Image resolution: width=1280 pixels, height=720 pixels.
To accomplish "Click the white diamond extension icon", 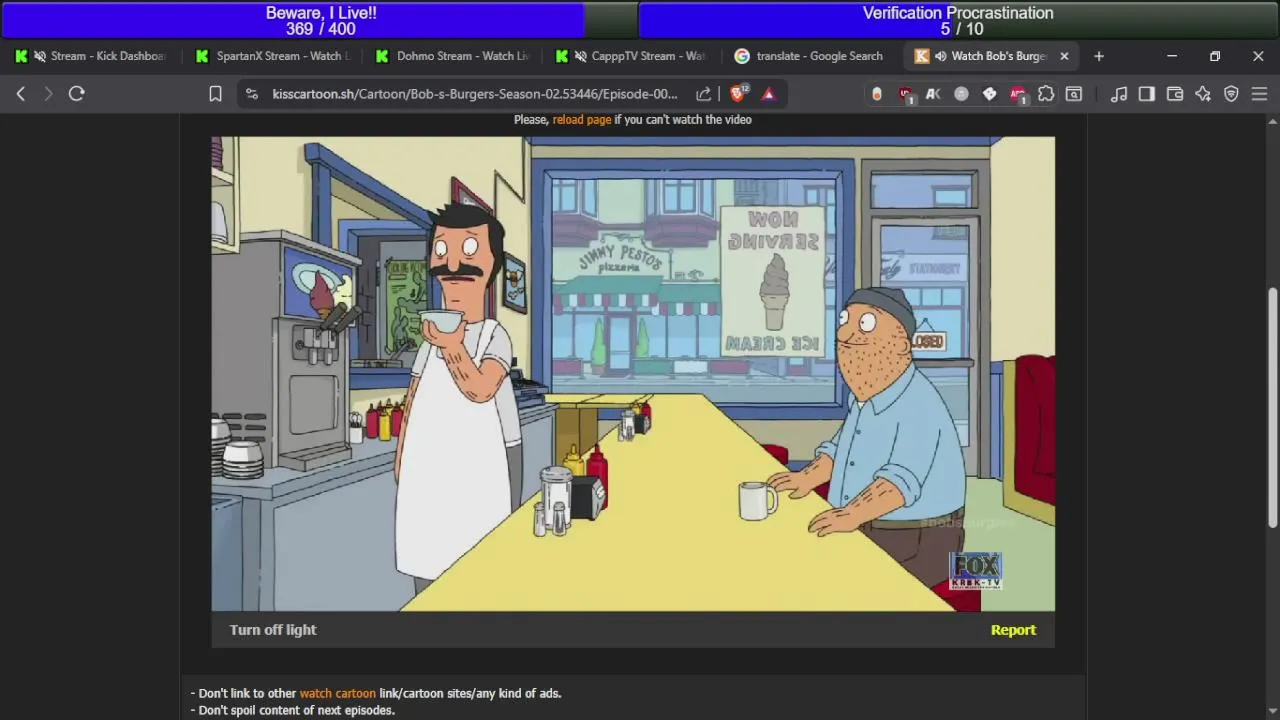I will [x=989, y=94].
